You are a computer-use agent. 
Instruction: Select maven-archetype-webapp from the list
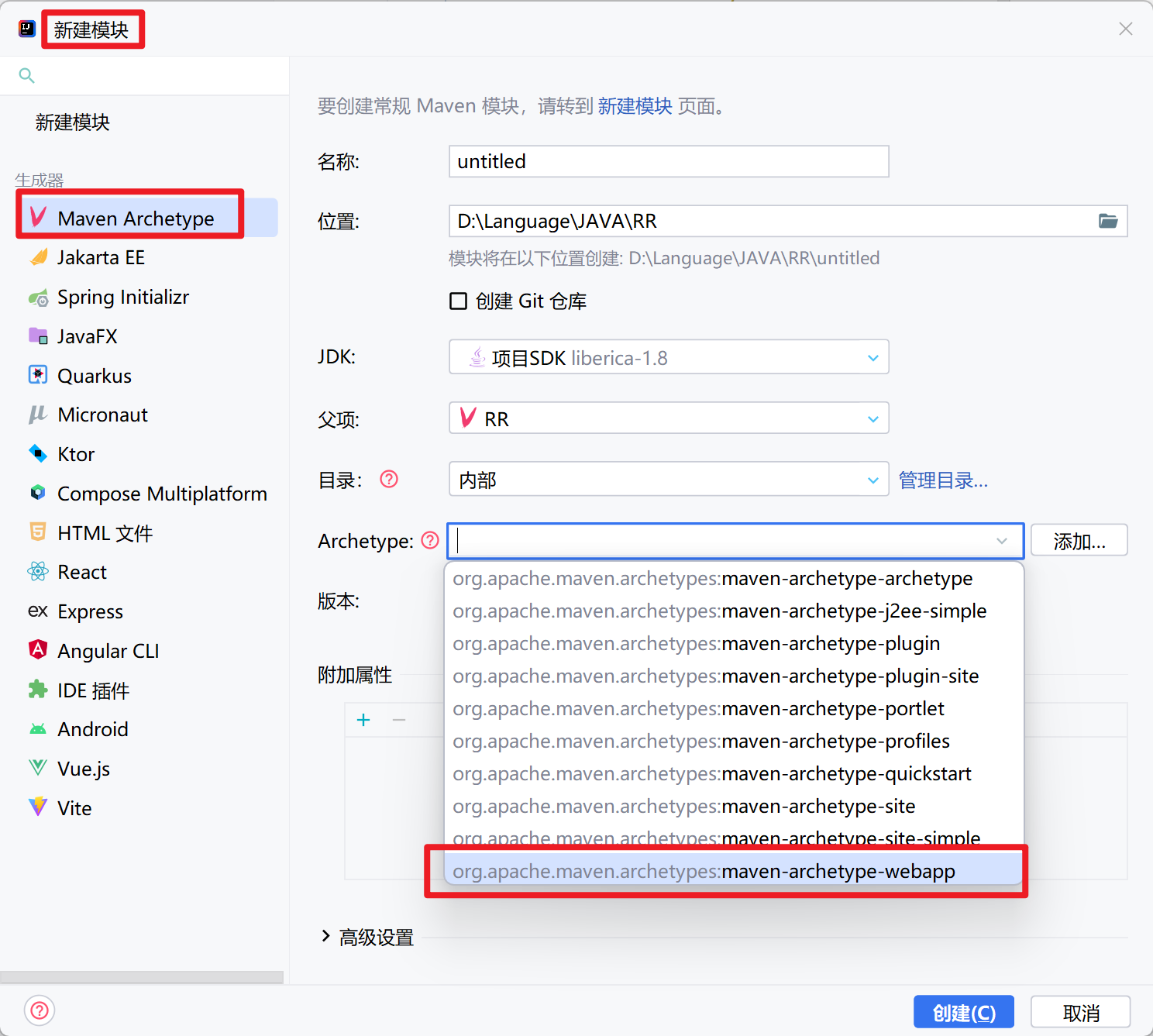click(703, 872)
